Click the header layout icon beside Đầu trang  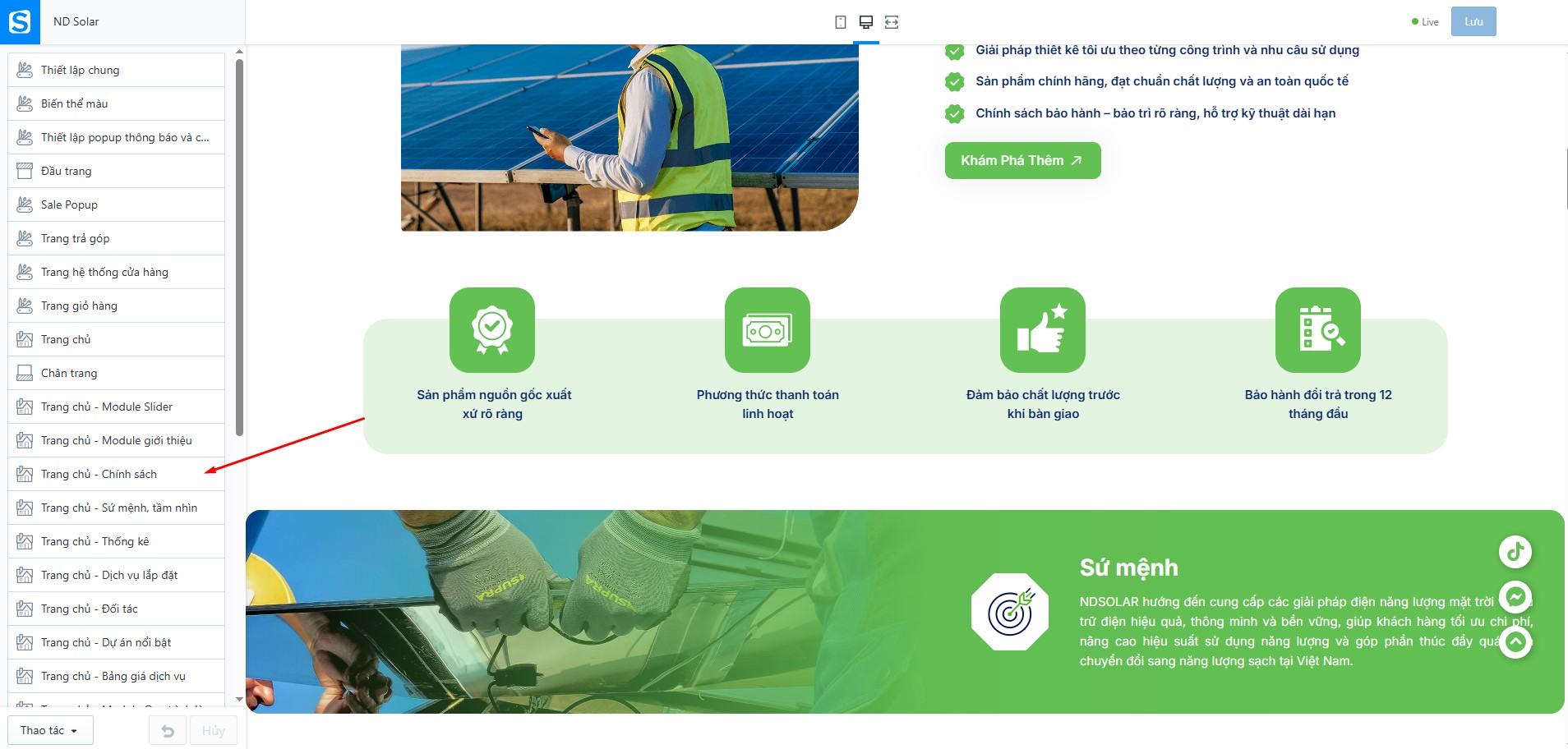point(25,171)
